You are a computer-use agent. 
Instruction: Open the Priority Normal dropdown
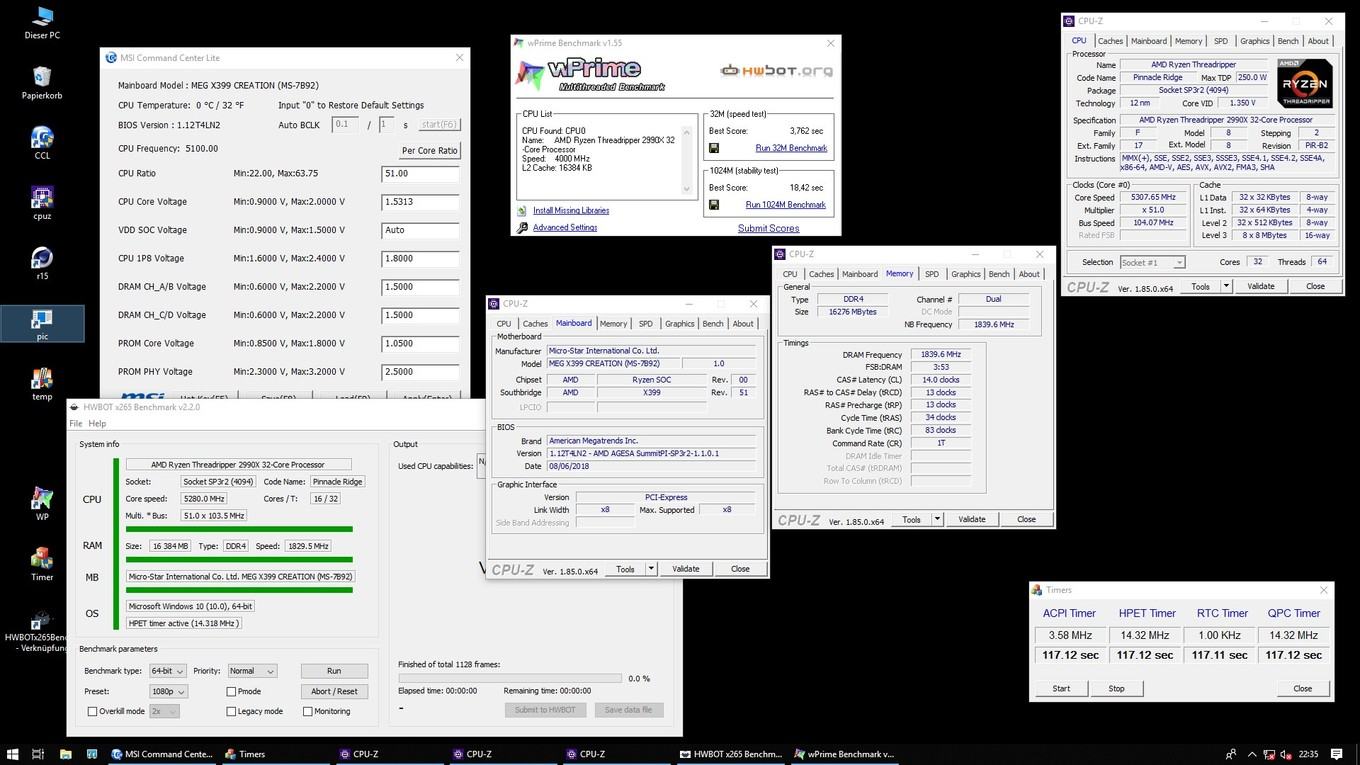[252, 671]
